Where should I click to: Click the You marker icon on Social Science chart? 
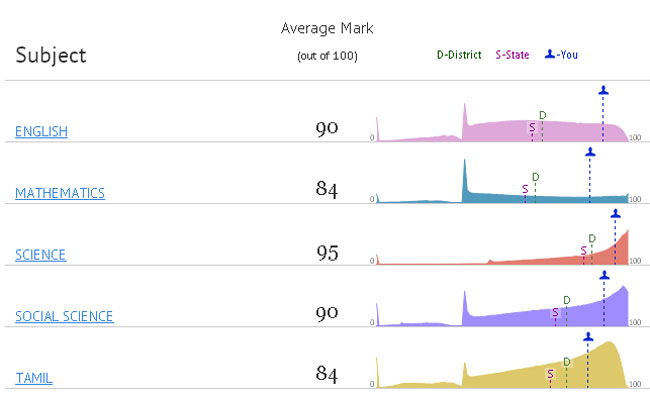[604, 275]
